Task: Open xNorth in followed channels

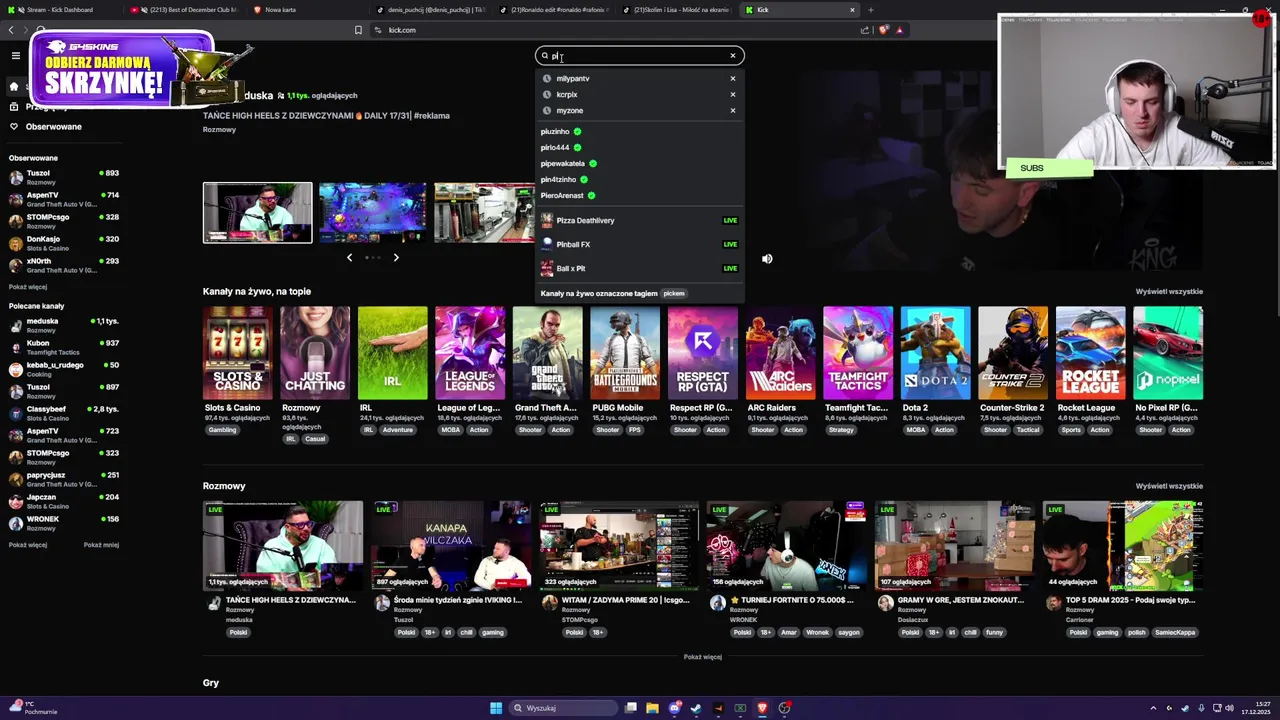Action: (x=64, y=265)
